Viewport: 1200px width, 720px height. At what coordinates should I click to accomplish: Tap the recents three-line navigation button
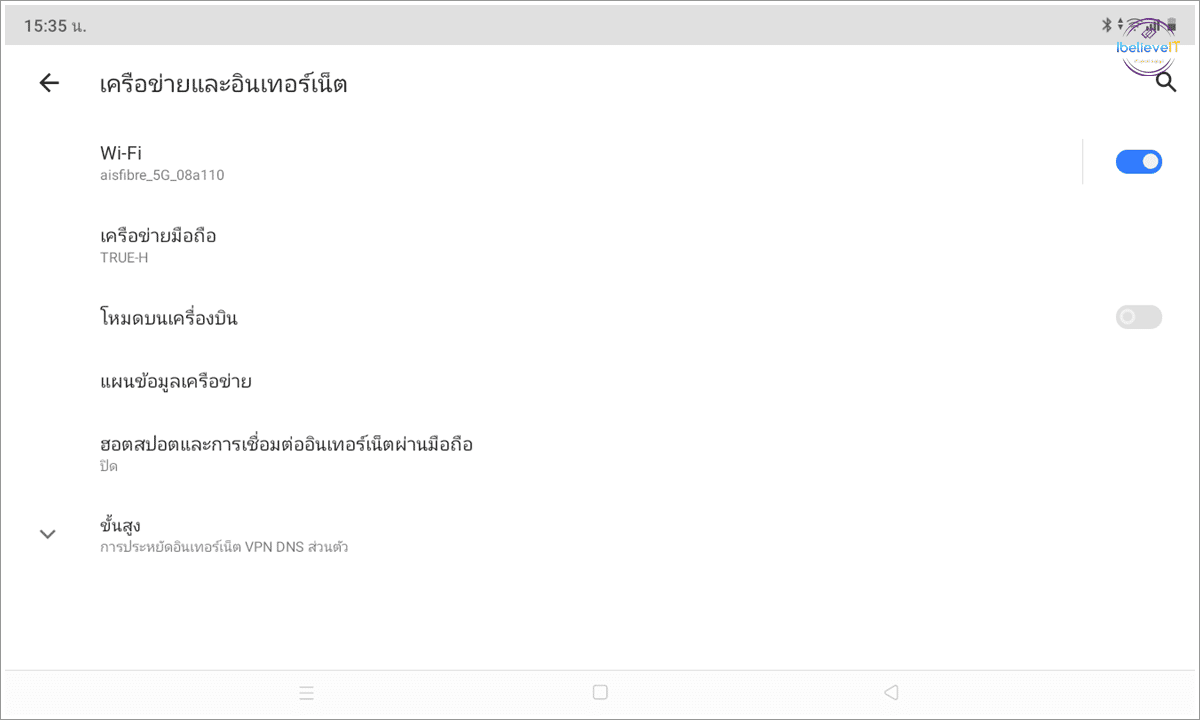(307, 692)
